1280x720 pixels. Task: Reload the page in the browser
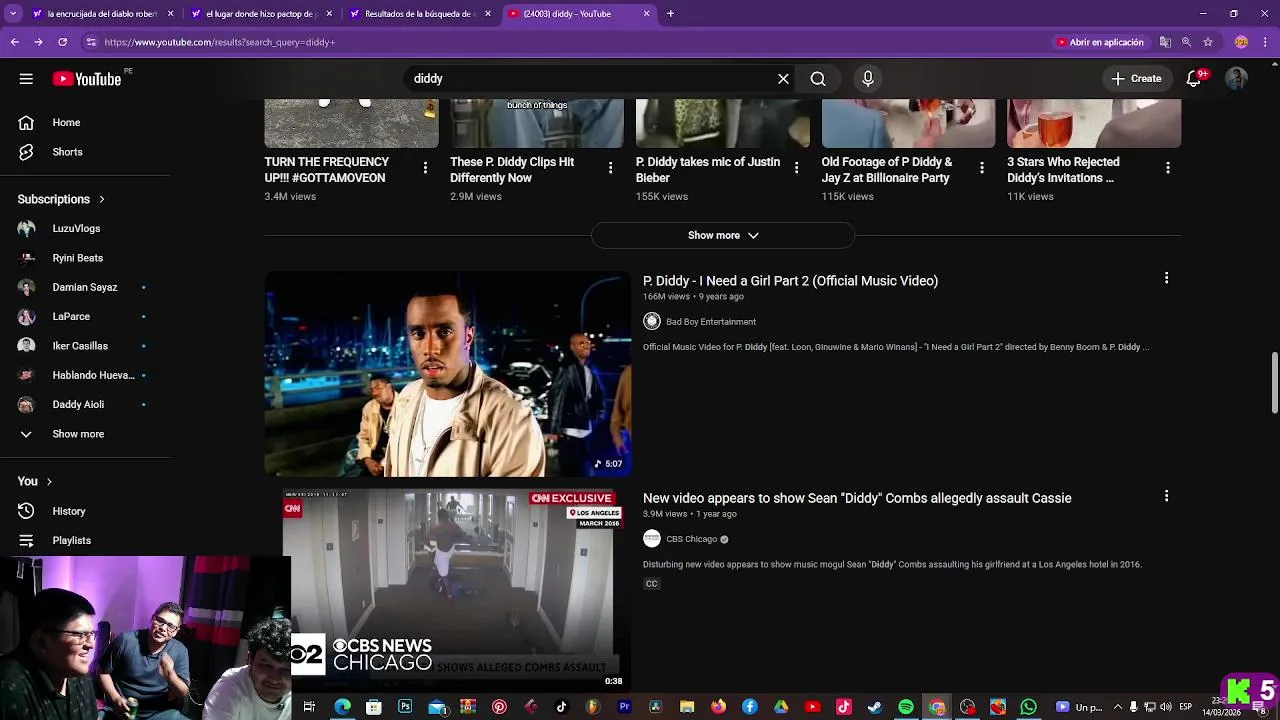62,42
